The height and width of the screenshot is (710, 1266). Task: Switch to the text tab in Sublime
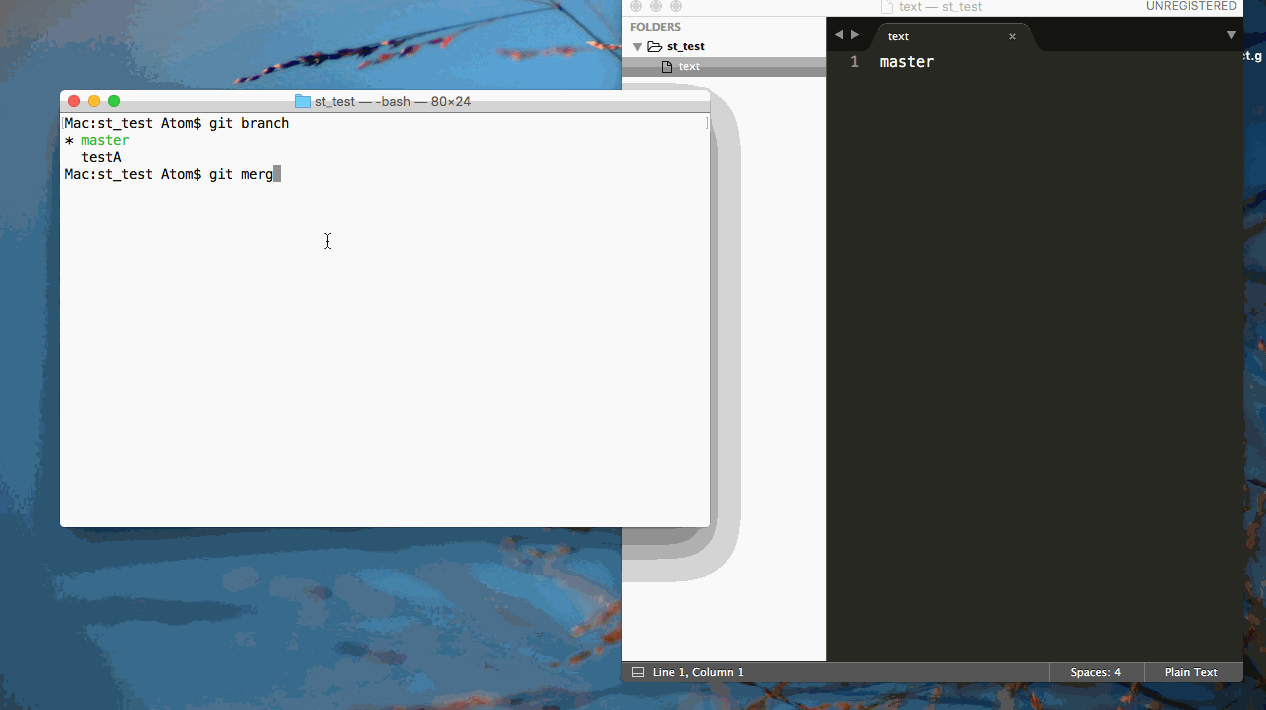pyautogui.click(x=898, y=36)
